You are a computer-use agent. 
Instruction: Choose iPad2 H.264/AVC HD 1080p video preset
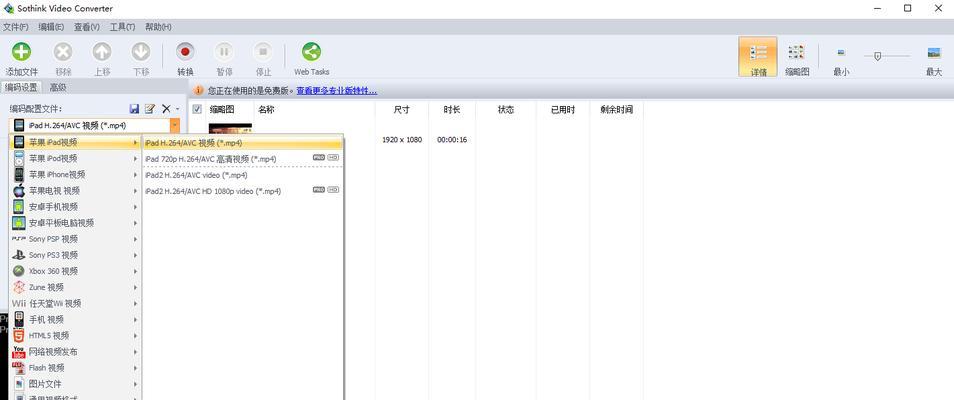242,191
